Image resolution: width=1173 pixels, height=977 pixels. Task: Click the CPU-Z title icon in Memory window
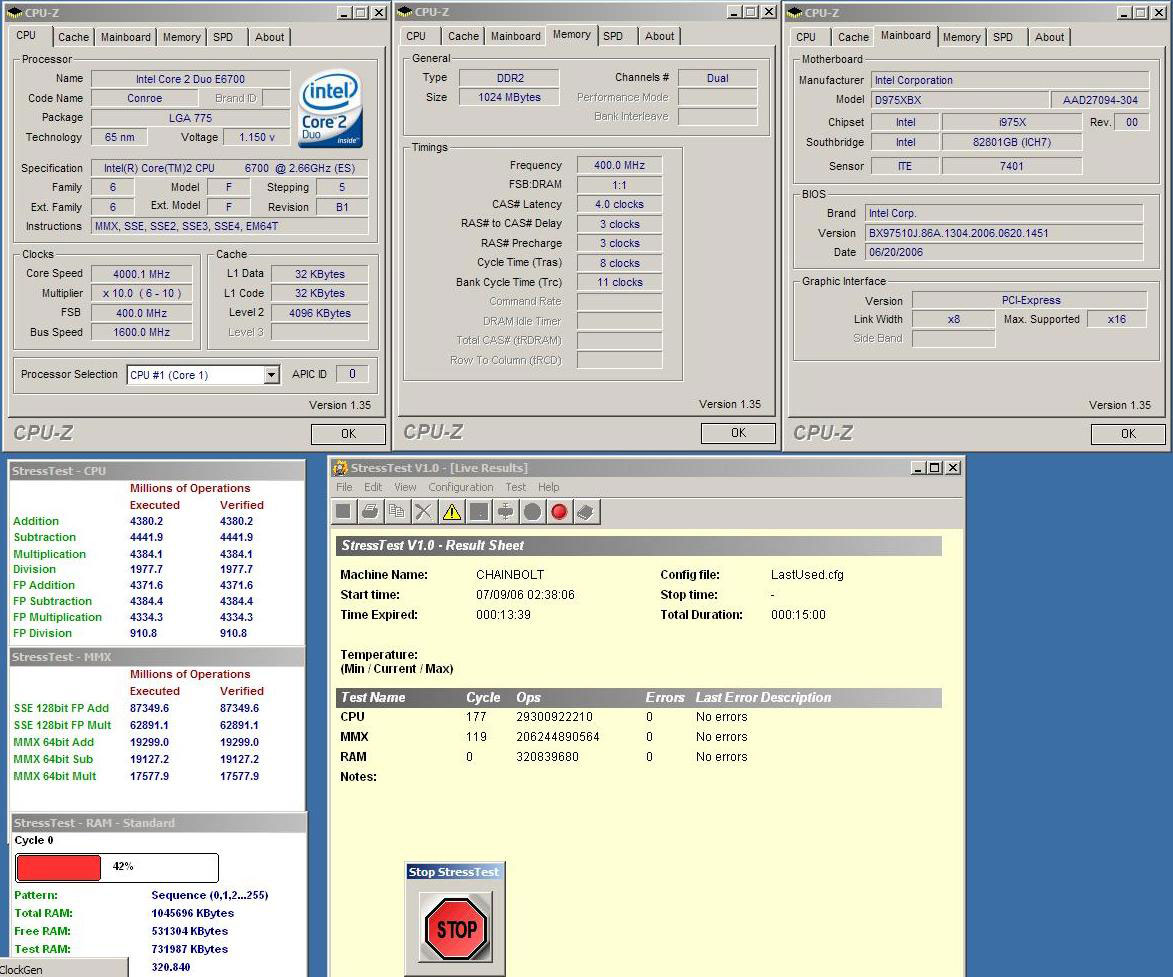pyautogui.click(x=405, y=12)
